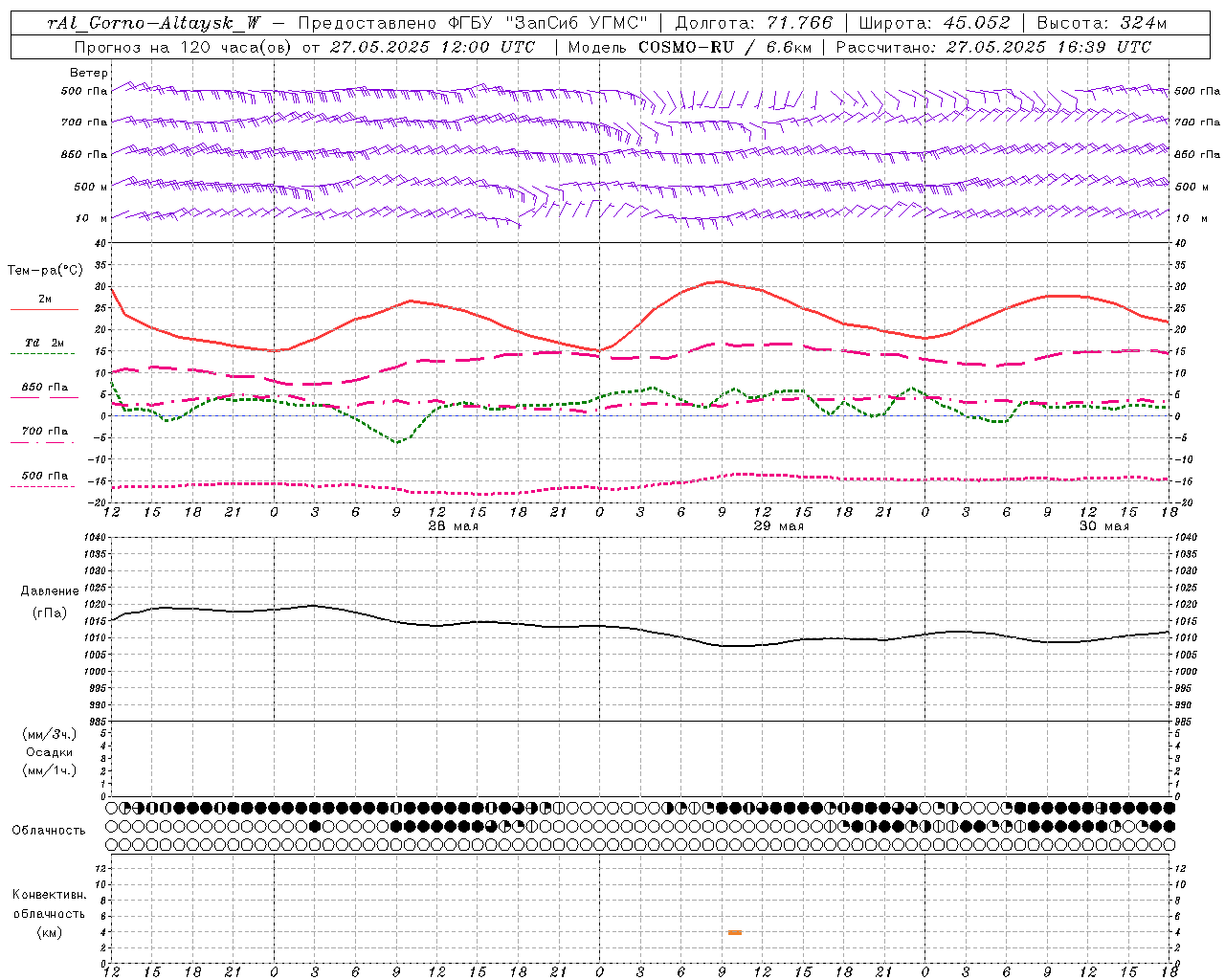Click the 29 мая date label

779,526
